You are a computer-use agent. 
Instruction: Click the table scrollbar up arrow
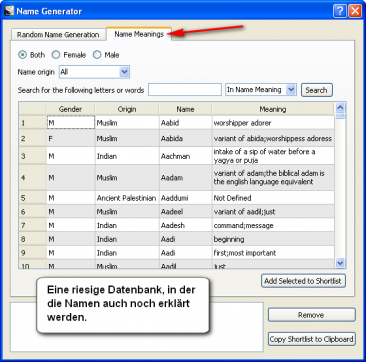point(340,108)
